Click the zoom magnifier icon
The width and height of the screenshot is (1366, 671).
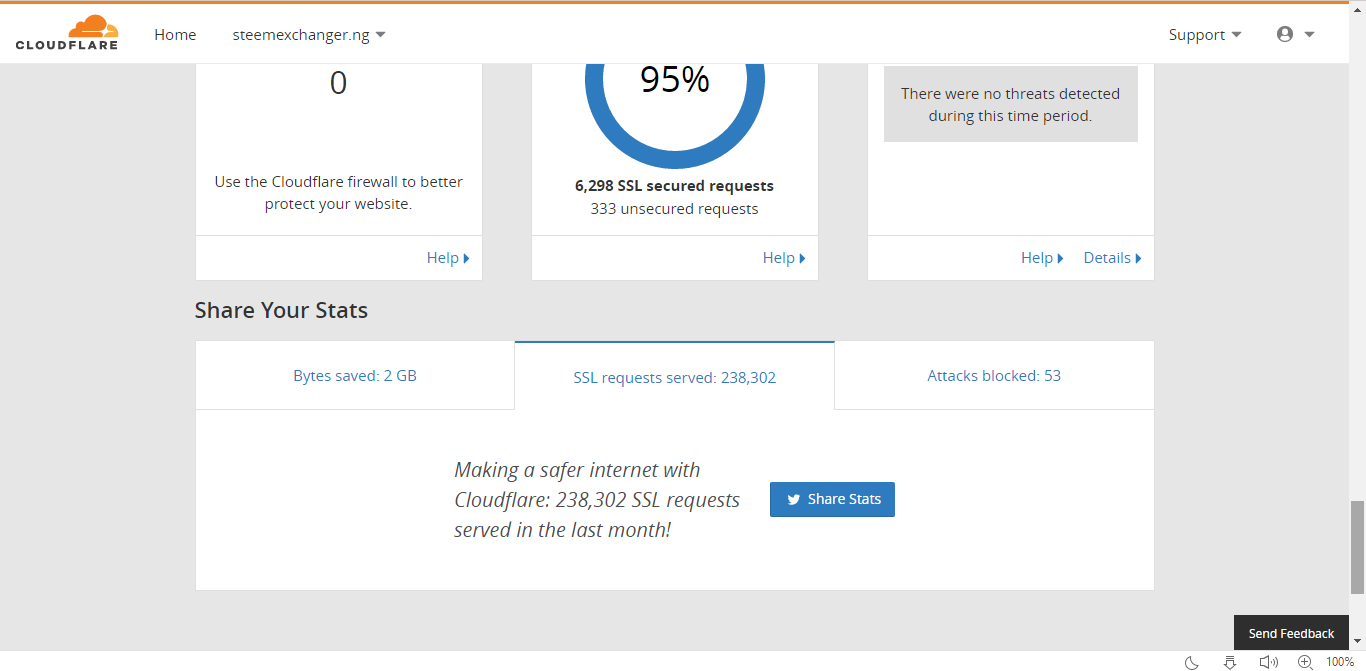click(1305, 662)
